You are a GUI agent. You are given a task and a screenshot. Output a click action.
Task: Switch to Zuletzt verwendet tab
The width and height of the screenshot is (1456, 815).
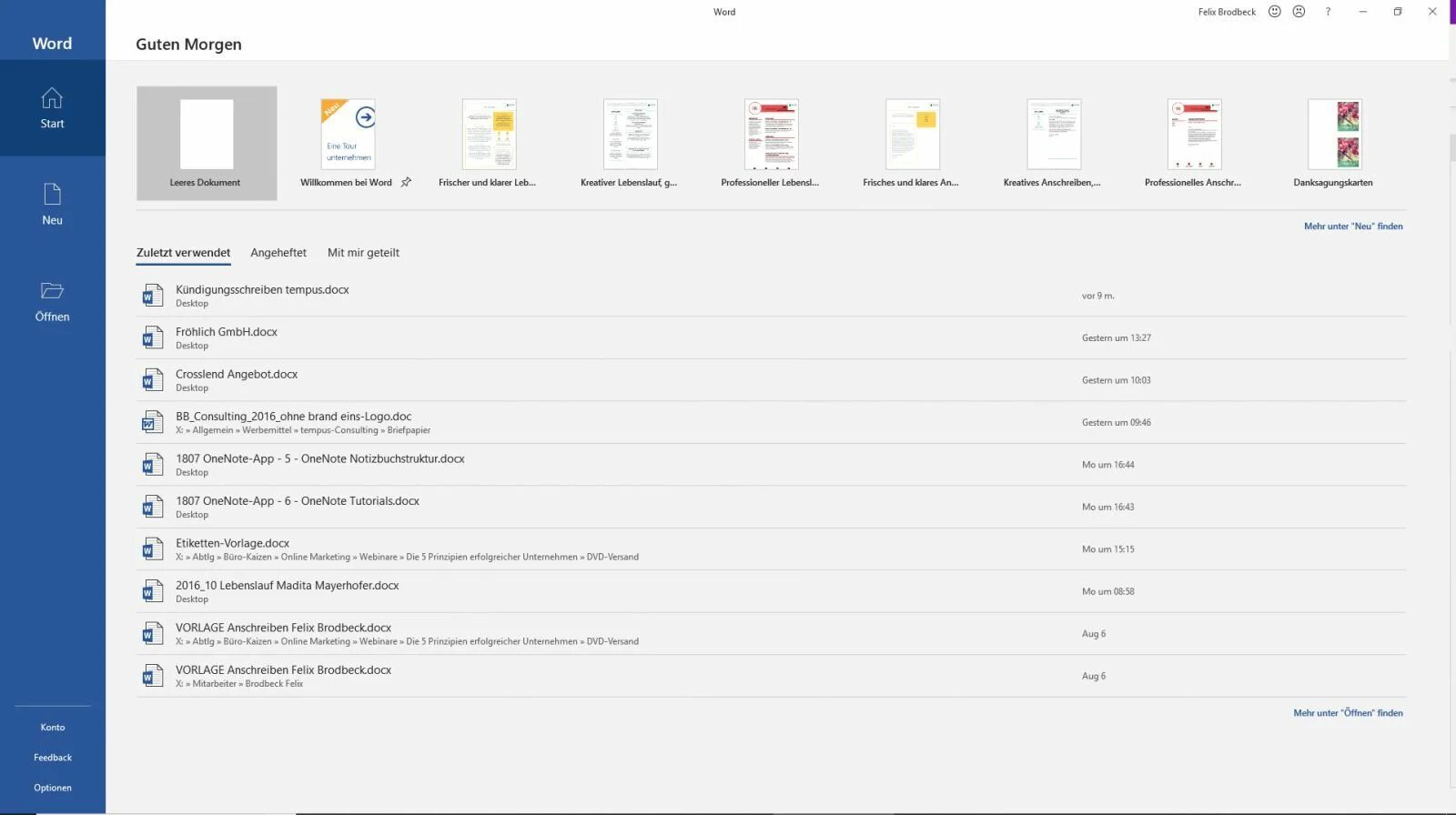coord(183,253)
